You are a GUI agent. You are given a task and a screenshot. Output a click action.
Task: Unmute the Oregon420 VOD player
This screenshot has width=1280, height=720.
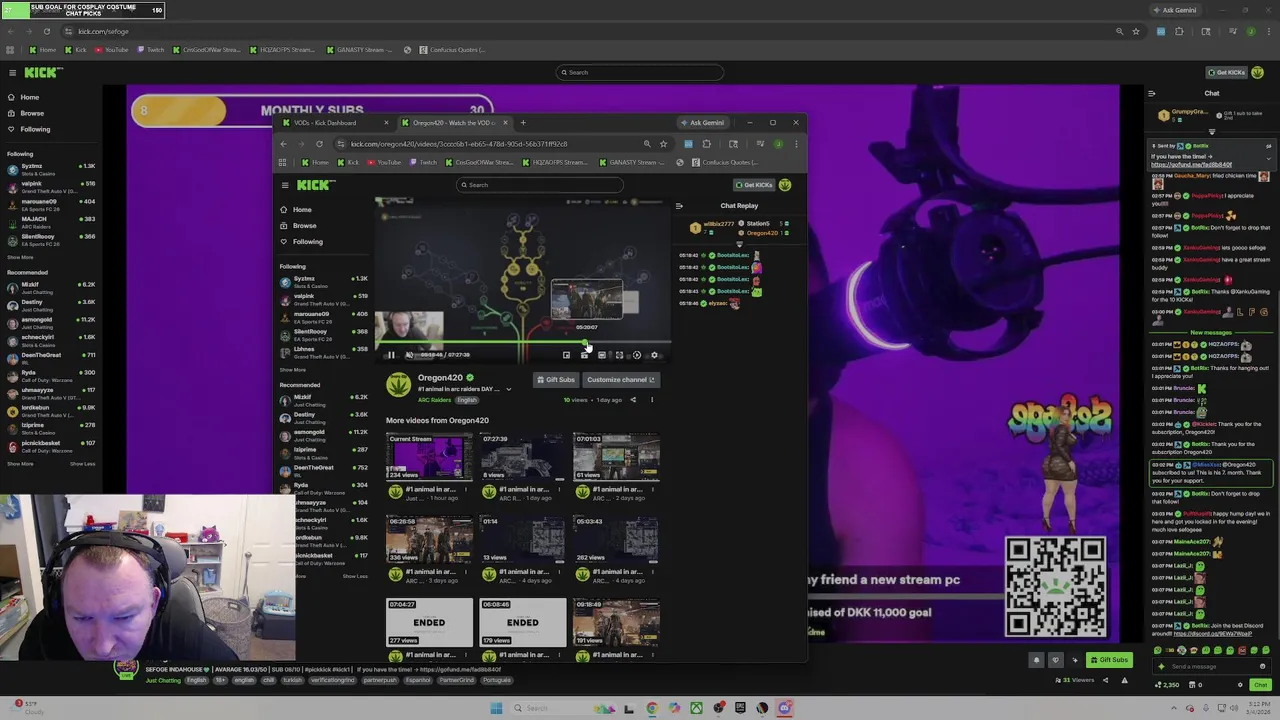pos(409,355)
